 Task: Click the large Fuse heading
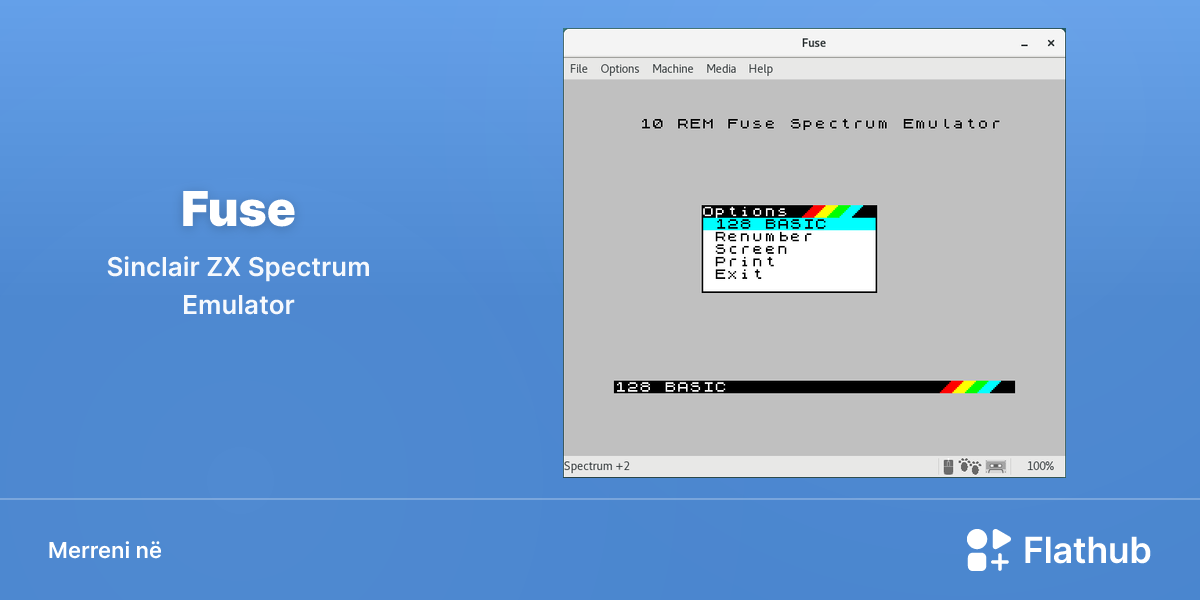click(238, 210)
